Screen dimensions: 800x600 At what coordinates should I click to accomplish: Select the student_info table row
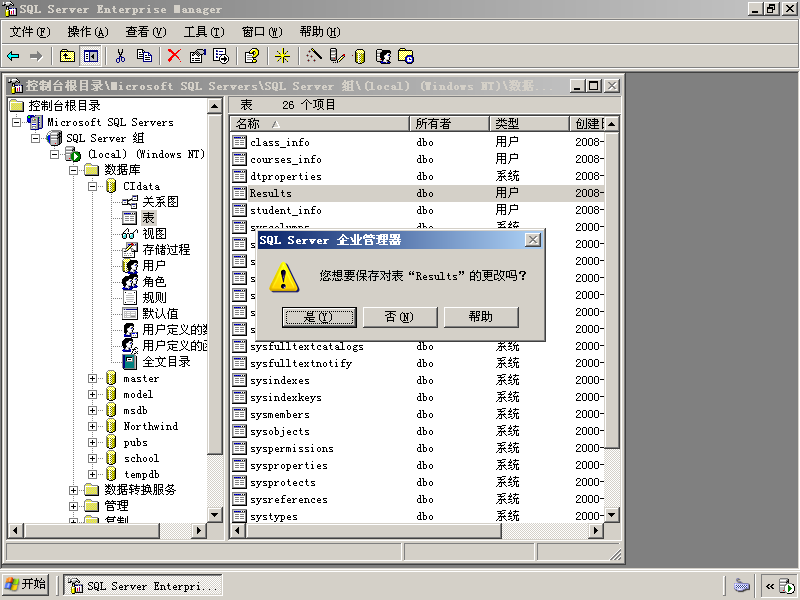pyautogui.click(x=417, y=210)
